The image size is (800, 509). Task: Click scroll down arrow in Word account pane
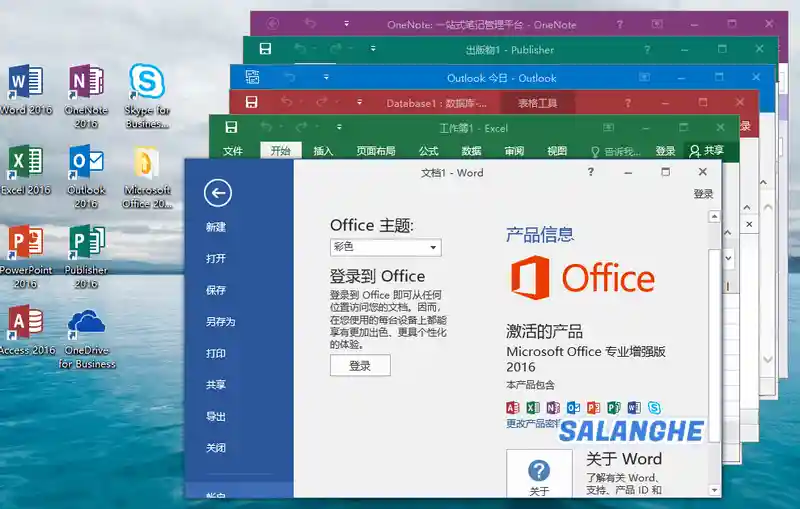pos(714,490)
